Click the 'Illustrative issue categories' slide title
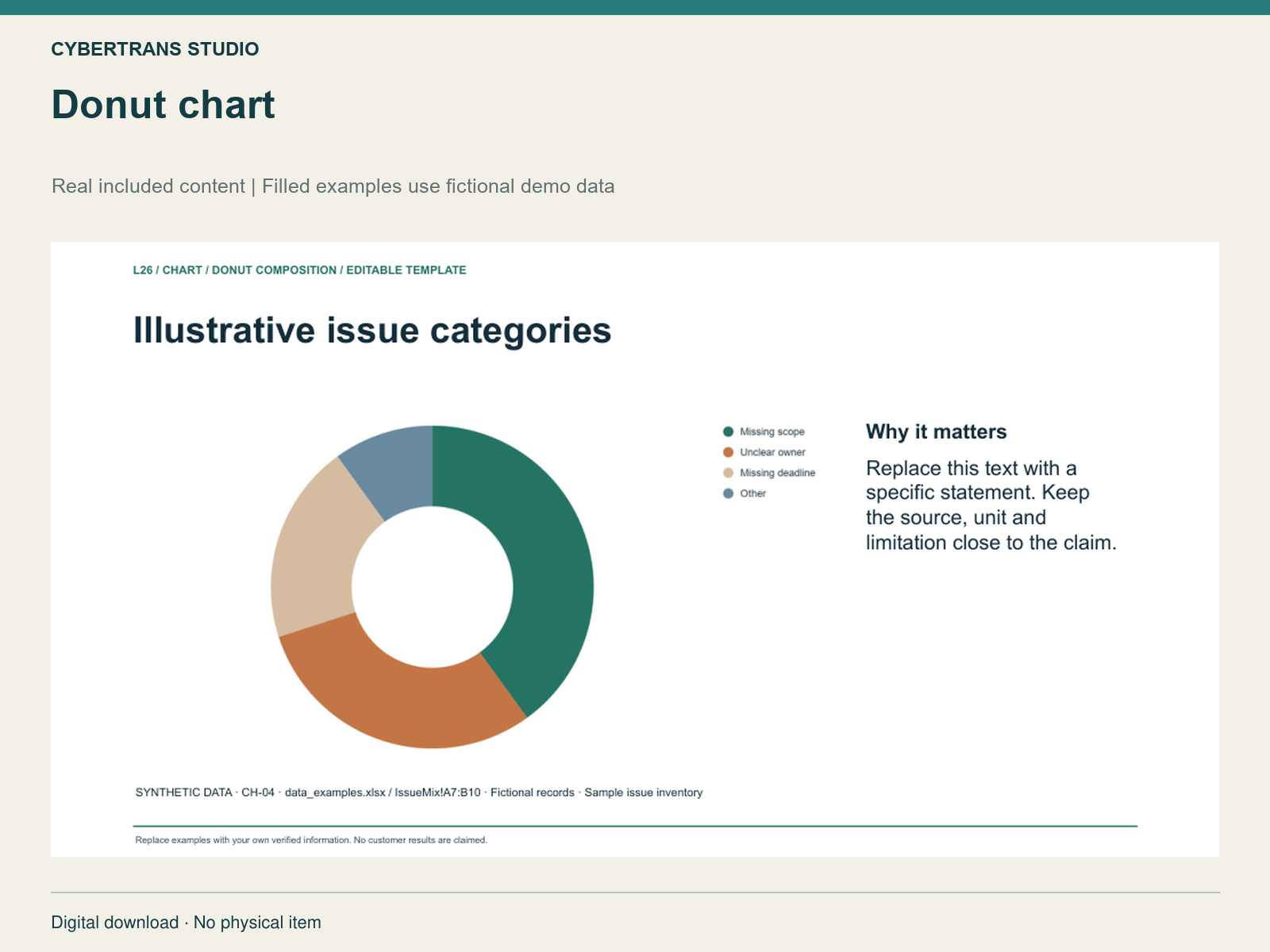 click(x=372, y=330)
